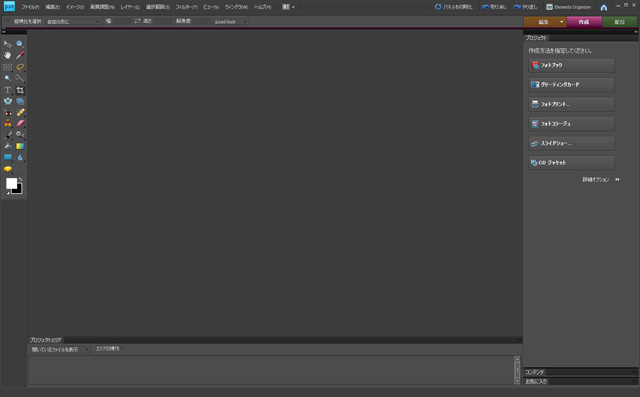The width and height of the screenshot is (640, 397).
Task: Click the pse application logo
Action: 9,6
